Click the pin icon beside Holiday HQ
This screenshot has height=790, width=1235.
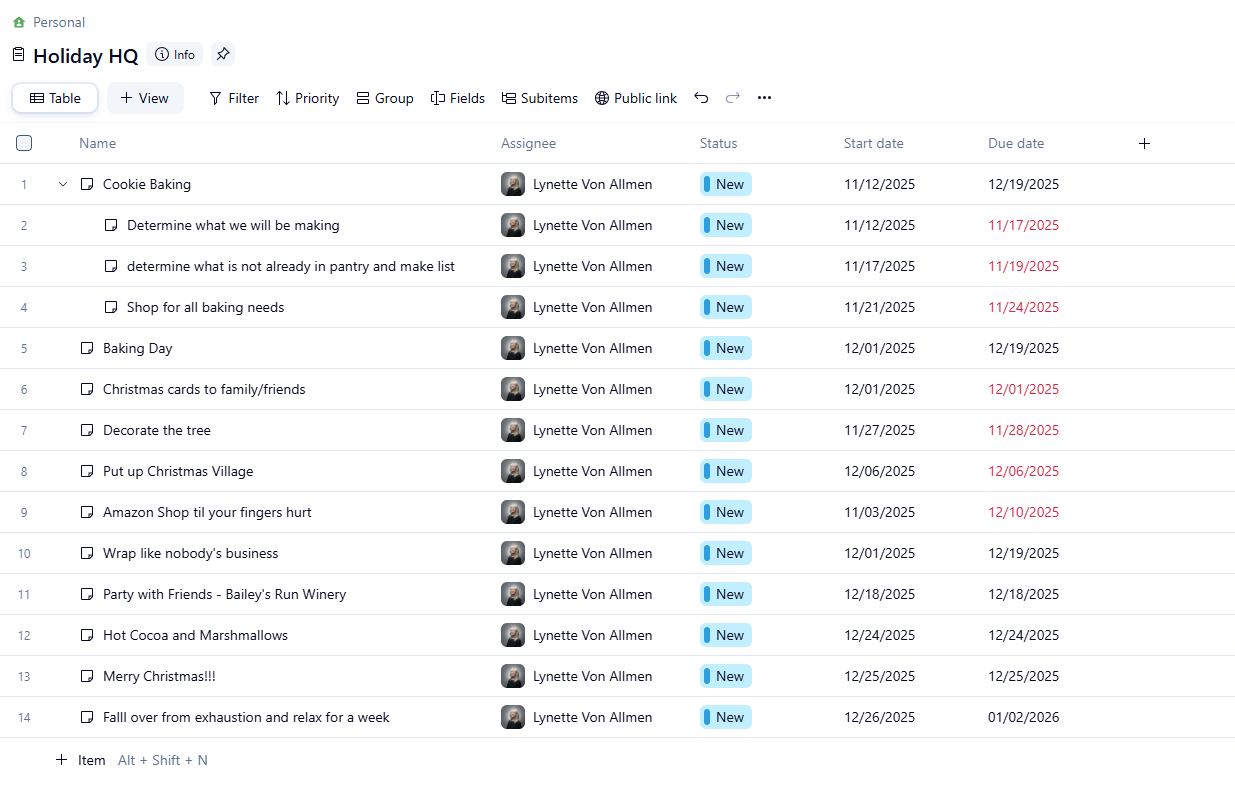click(x=223, y=54)
